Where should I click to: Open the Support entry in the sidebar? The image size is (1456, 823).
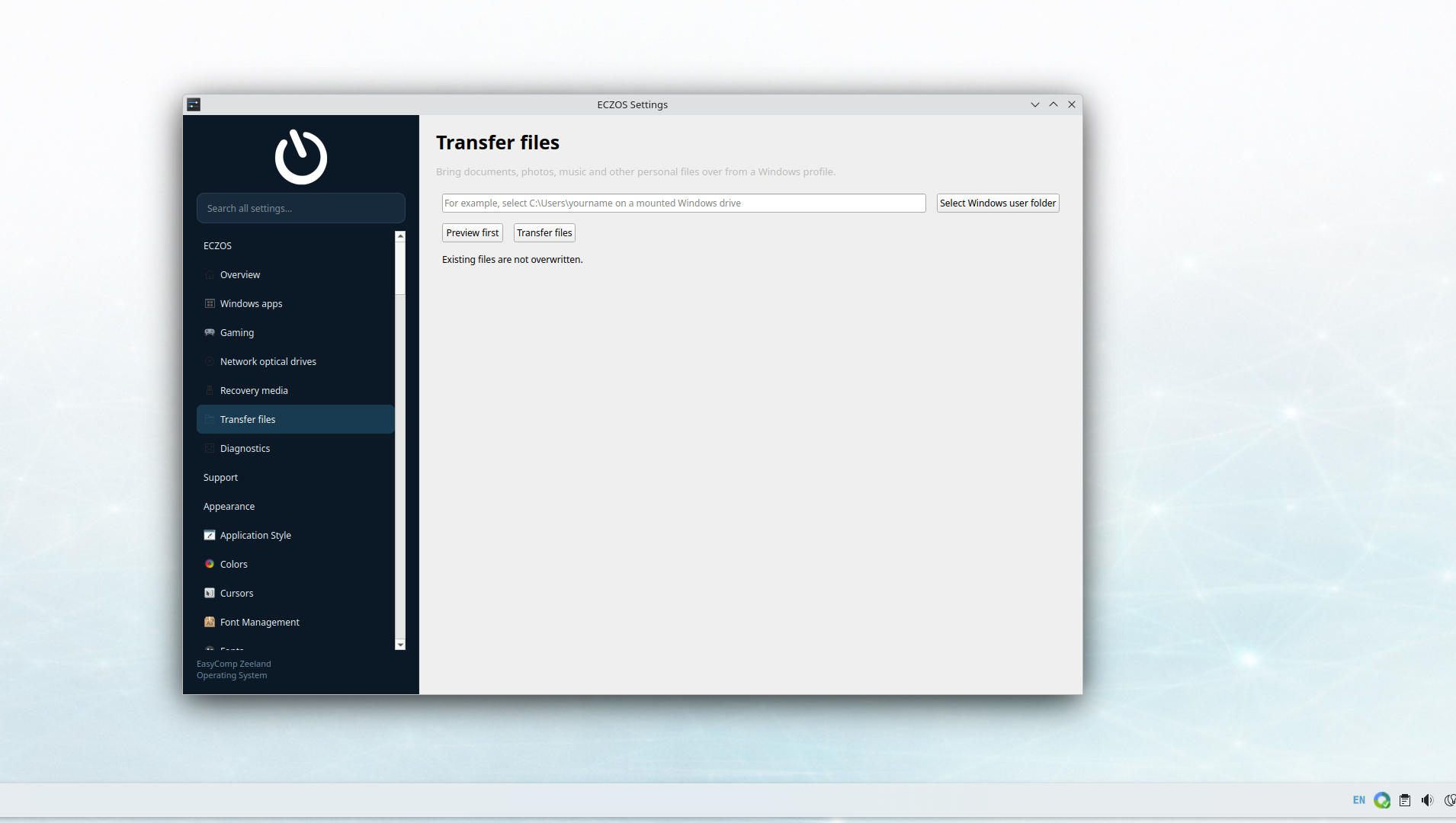click(x=296, y=477)
